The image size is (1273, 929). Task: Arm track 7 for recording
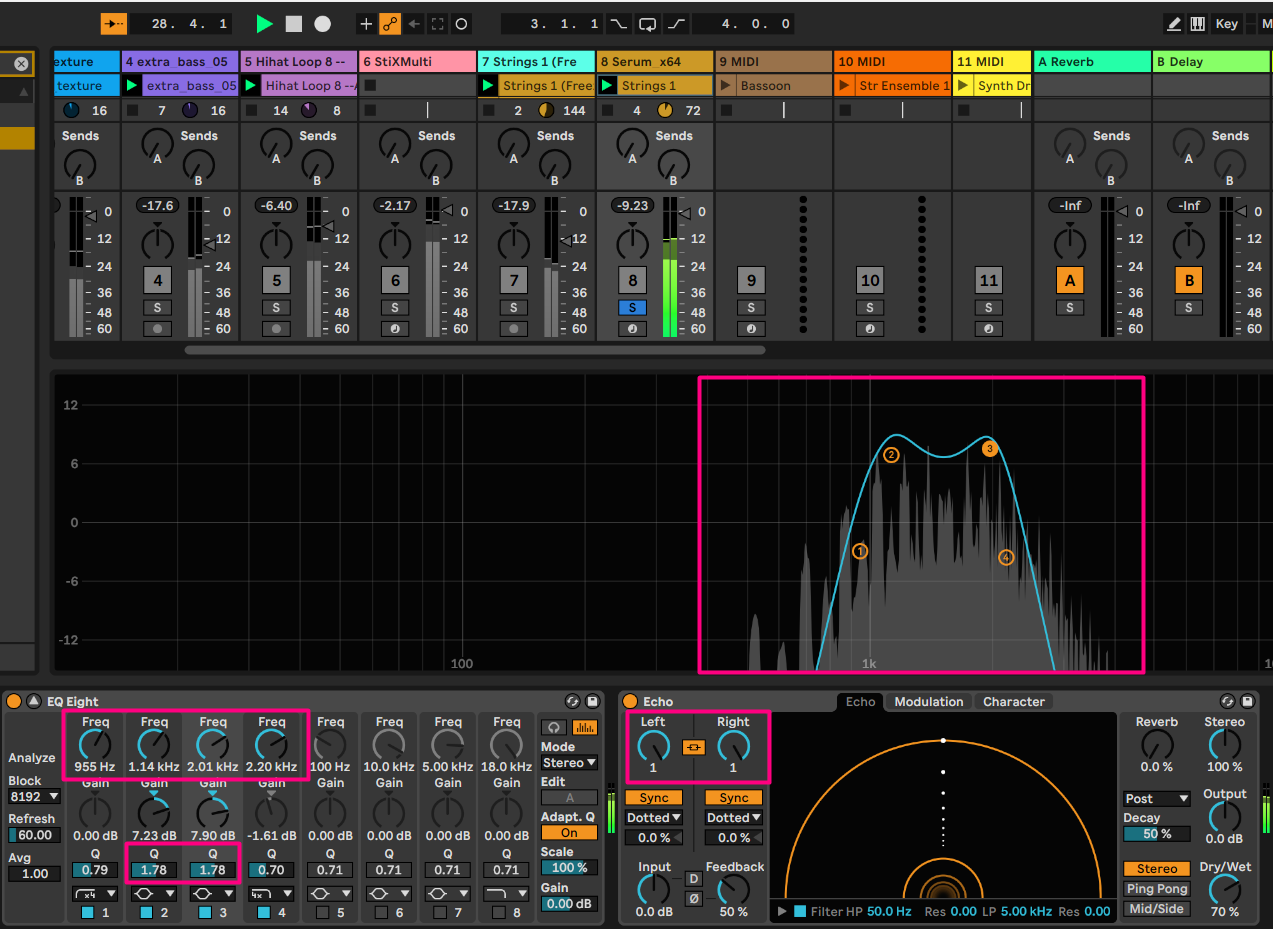coord(514,328)
